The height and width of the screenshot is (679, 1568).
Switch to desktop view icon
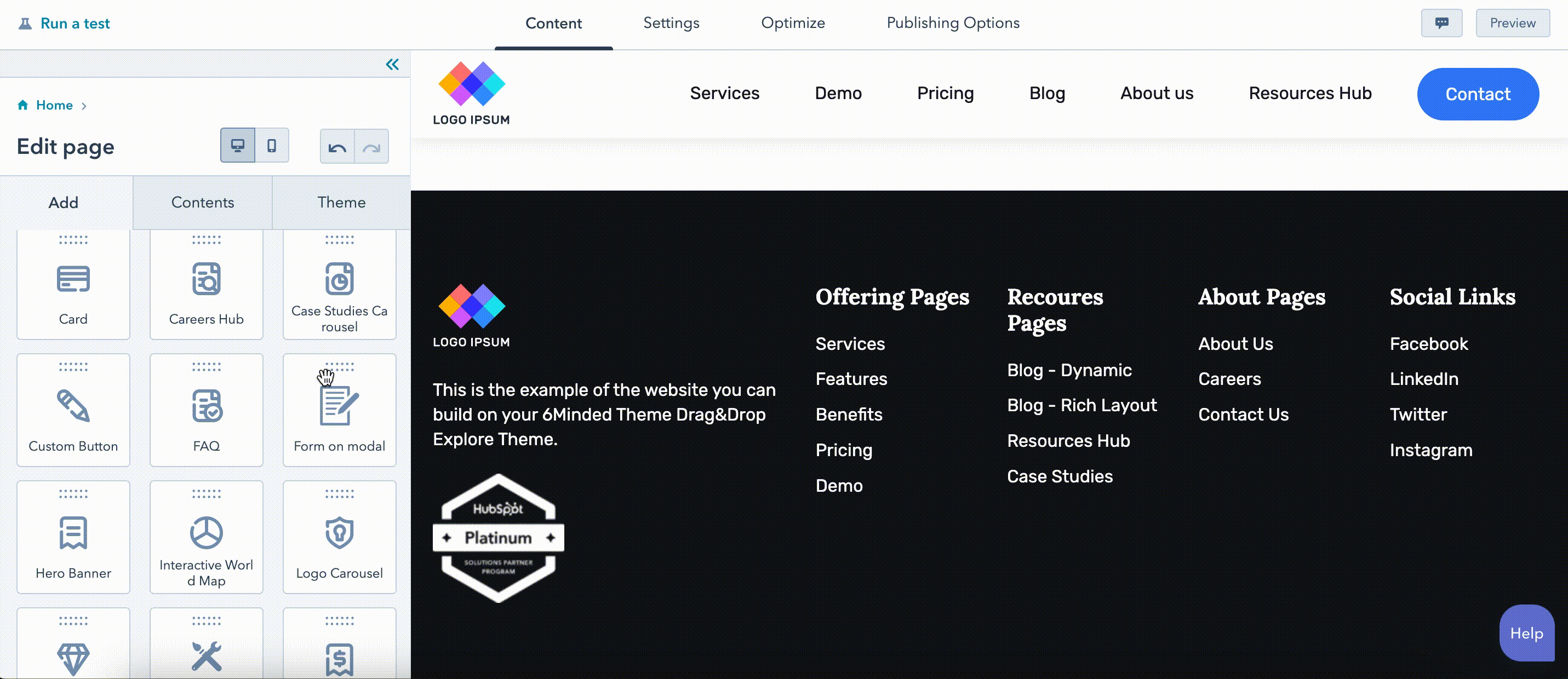click(x=238, y=146)
